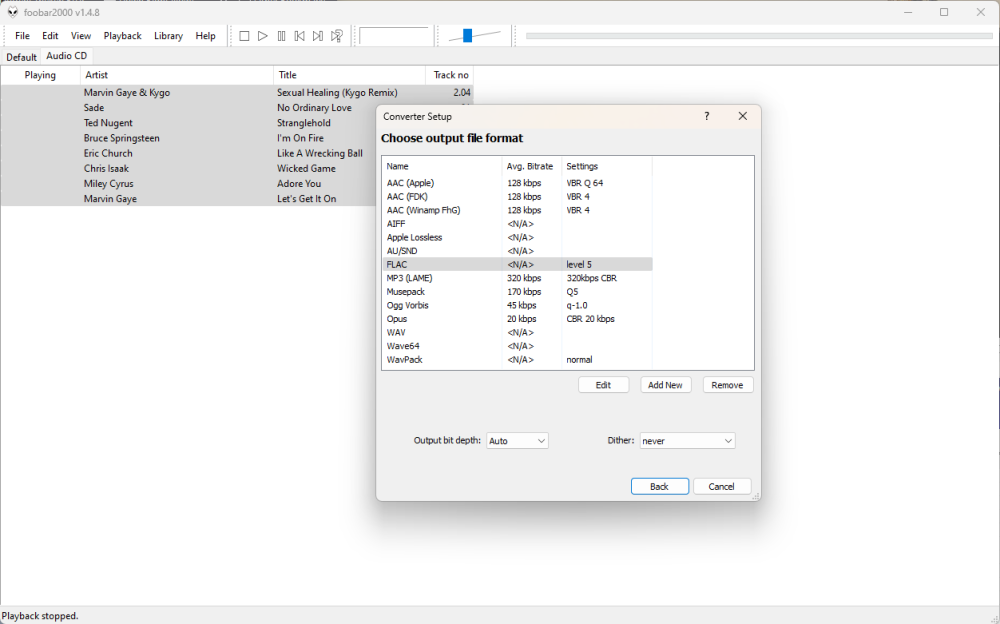Screen dimensions: 1000x624
Task: Click the Stop playback icon
Action: [x=244, y=35]
